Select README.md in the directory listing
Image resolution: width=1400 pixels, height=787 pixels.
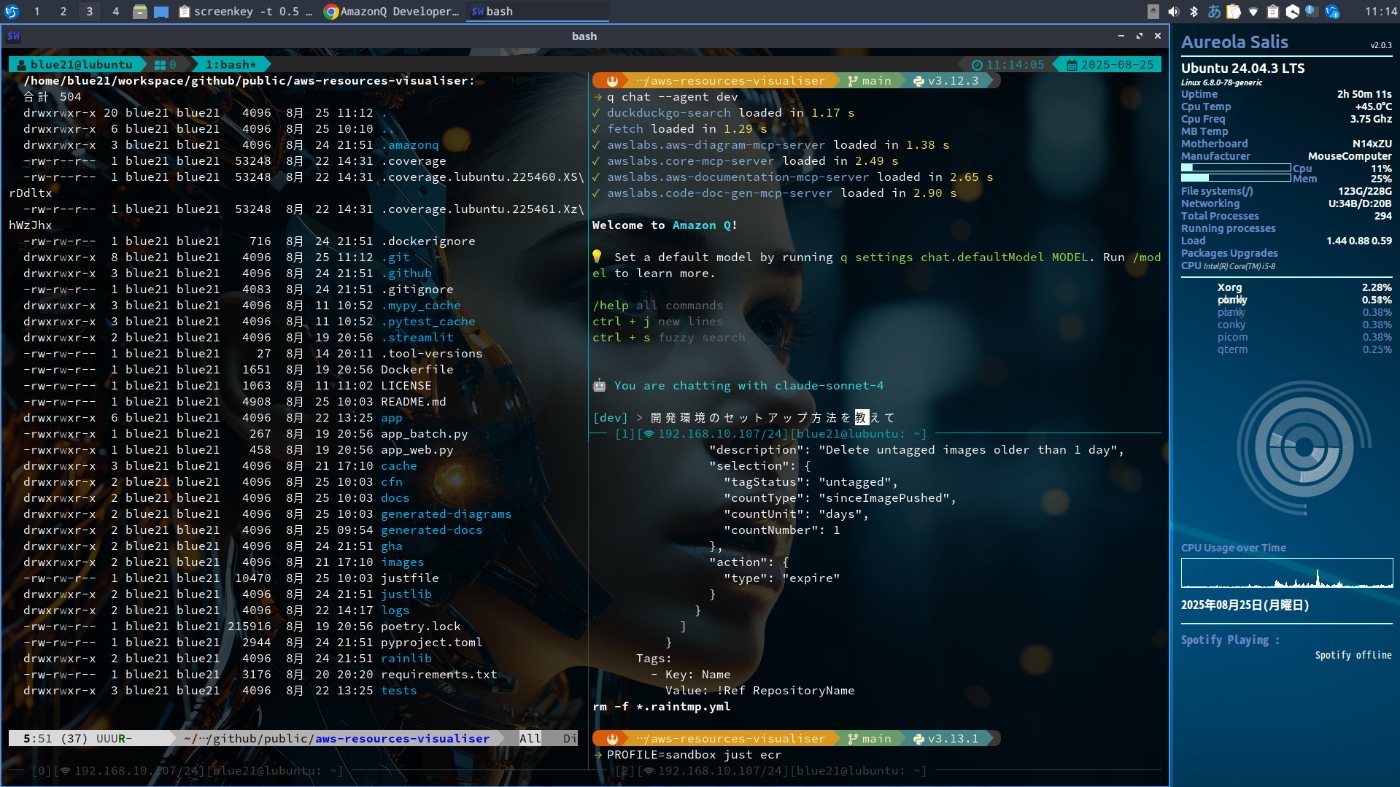click(414, 401)
